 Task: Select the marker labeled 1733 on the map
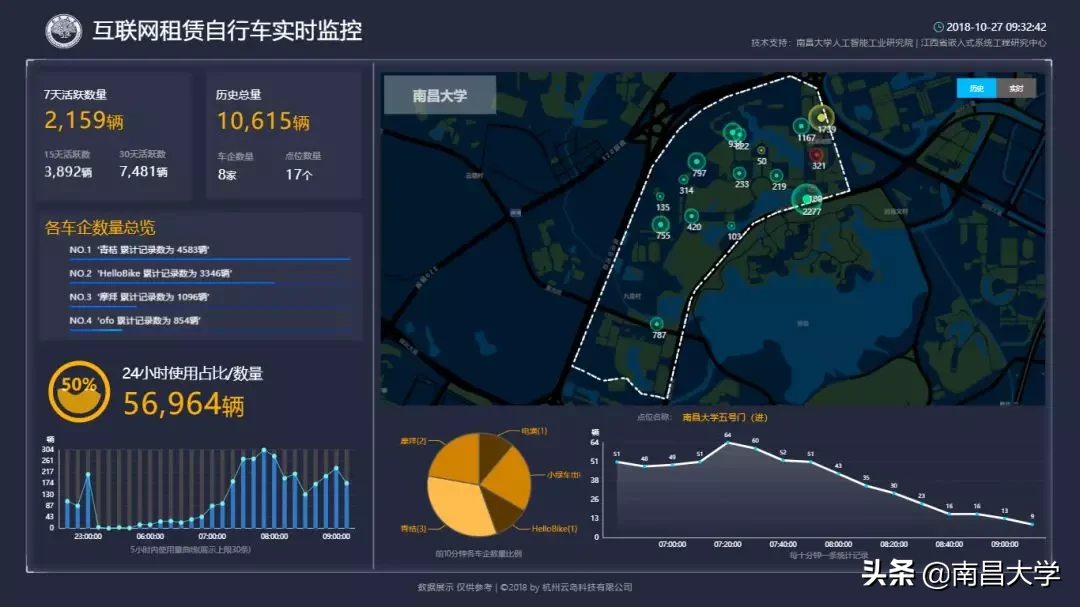pos(822,117)
